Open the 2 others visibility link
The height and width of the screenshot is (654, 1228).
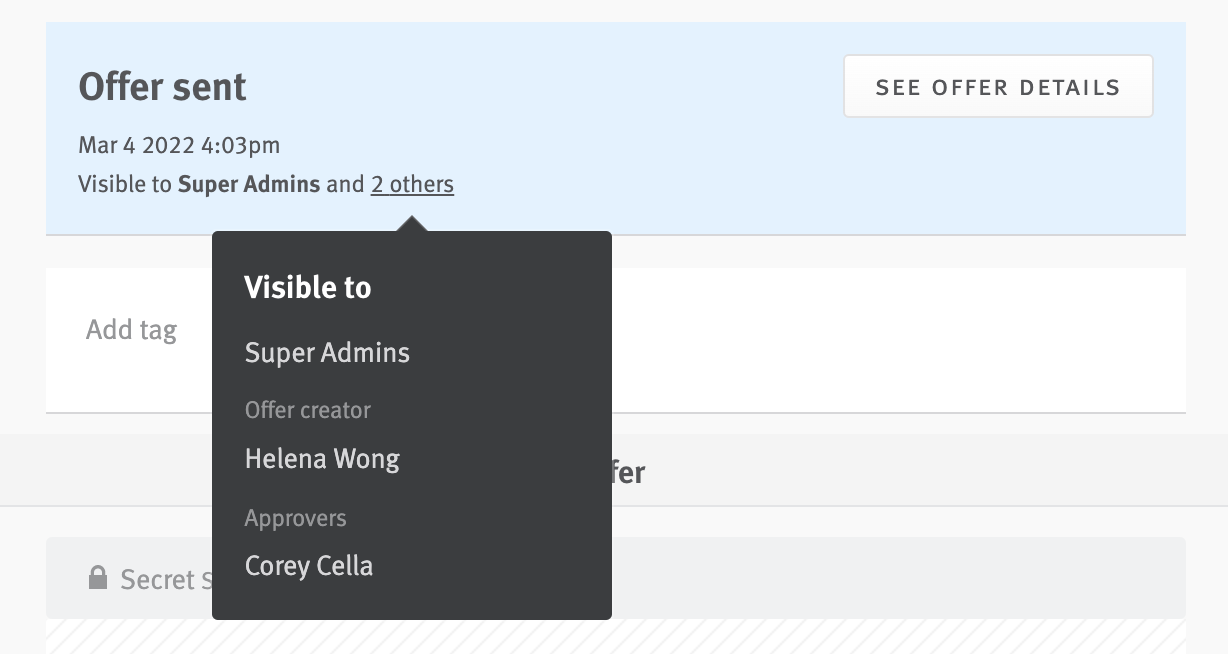click(411, 184)
